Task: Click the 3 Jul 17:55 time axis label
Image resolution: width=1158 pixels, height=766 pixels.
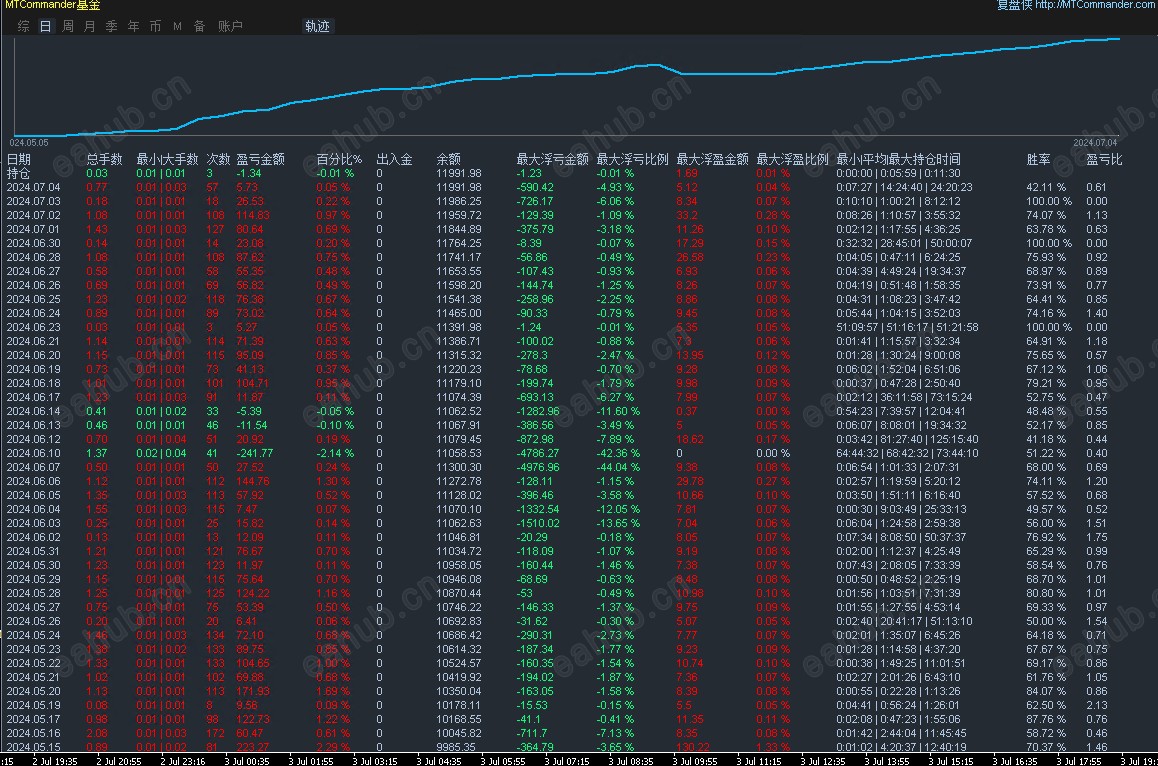Action: [1079, 761]
